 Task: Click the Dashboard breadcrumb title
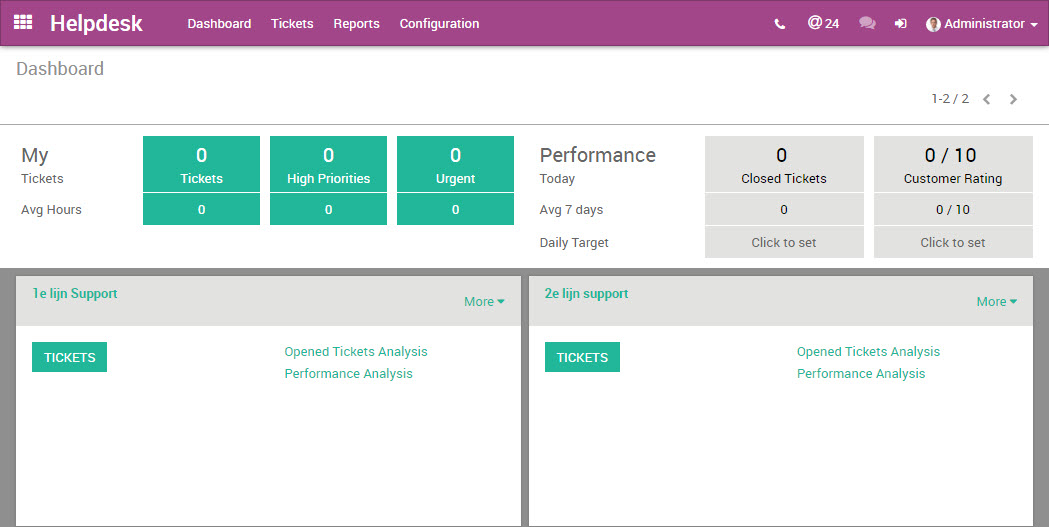click(60, 69)
